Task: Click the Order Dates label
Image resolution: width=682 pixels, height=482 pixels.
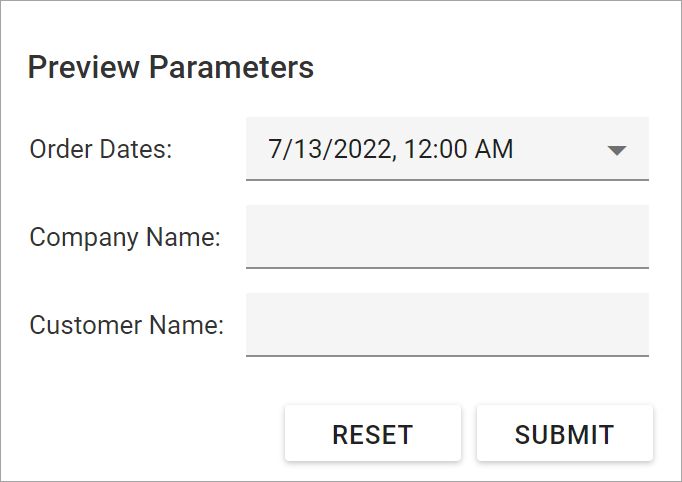Action: click(x=101, y=150)
